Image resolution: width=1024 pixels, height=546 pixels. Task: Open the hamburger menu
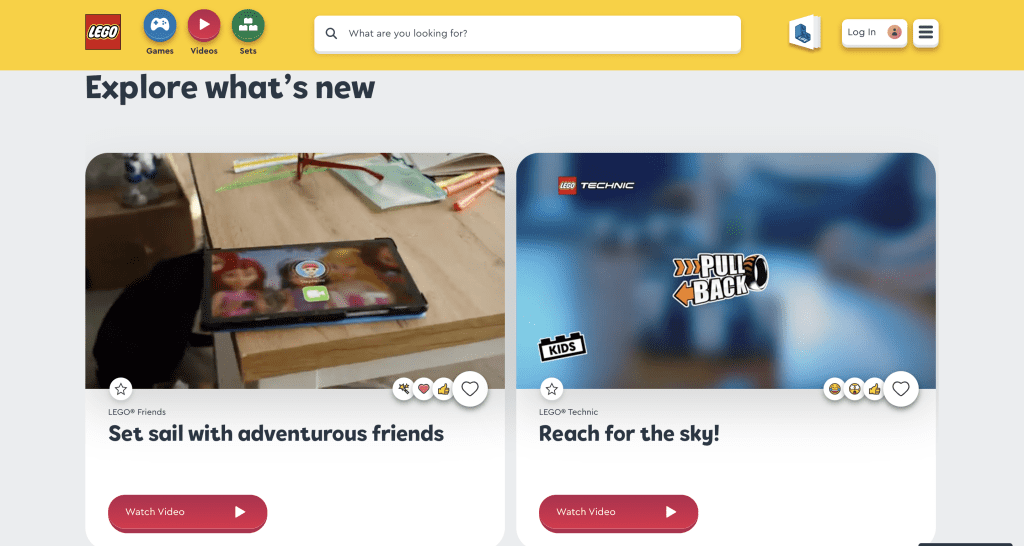[925, 32]
